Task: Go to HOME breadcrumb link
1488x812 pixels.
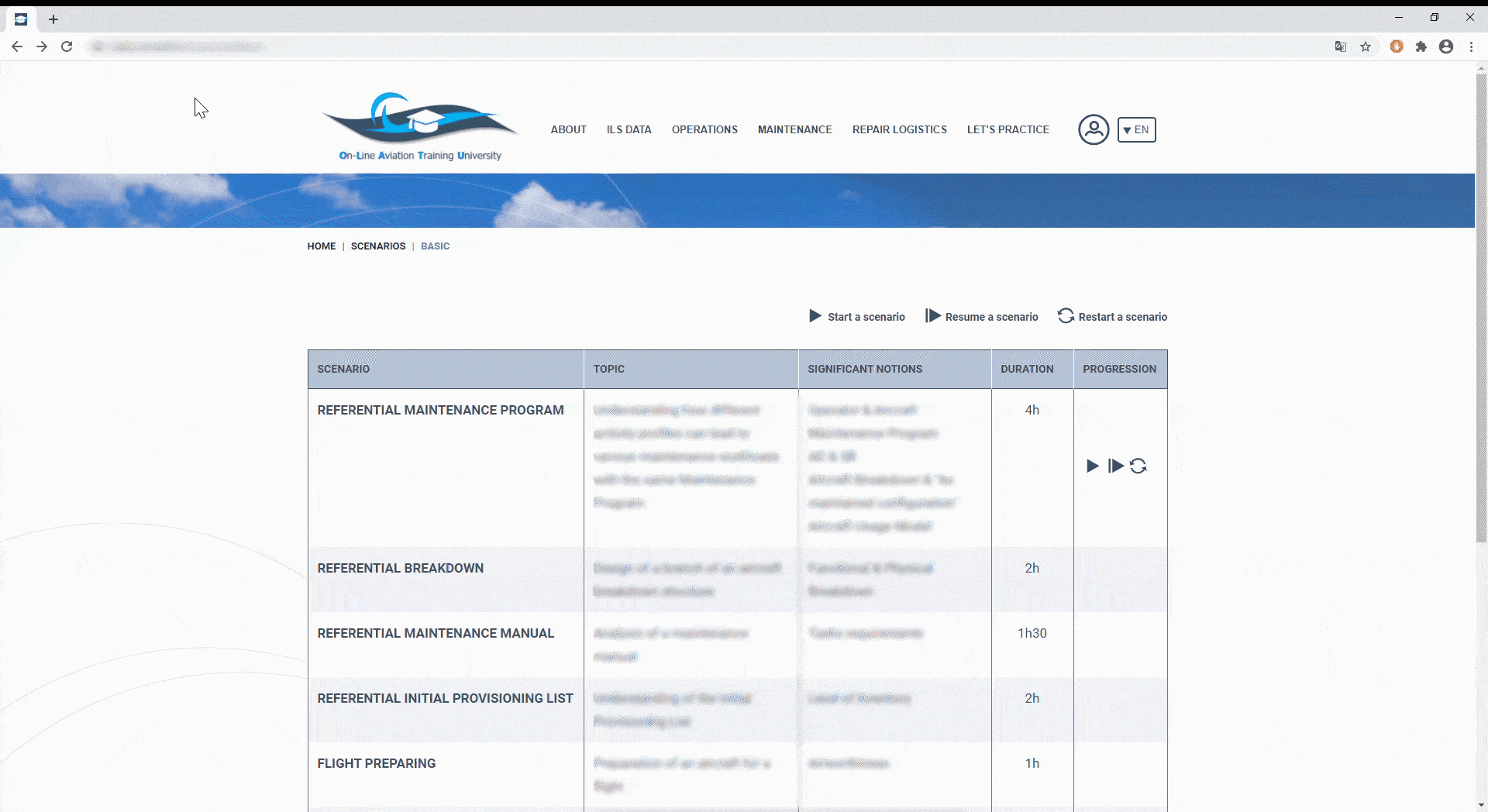Action: (x=322, y=246)
